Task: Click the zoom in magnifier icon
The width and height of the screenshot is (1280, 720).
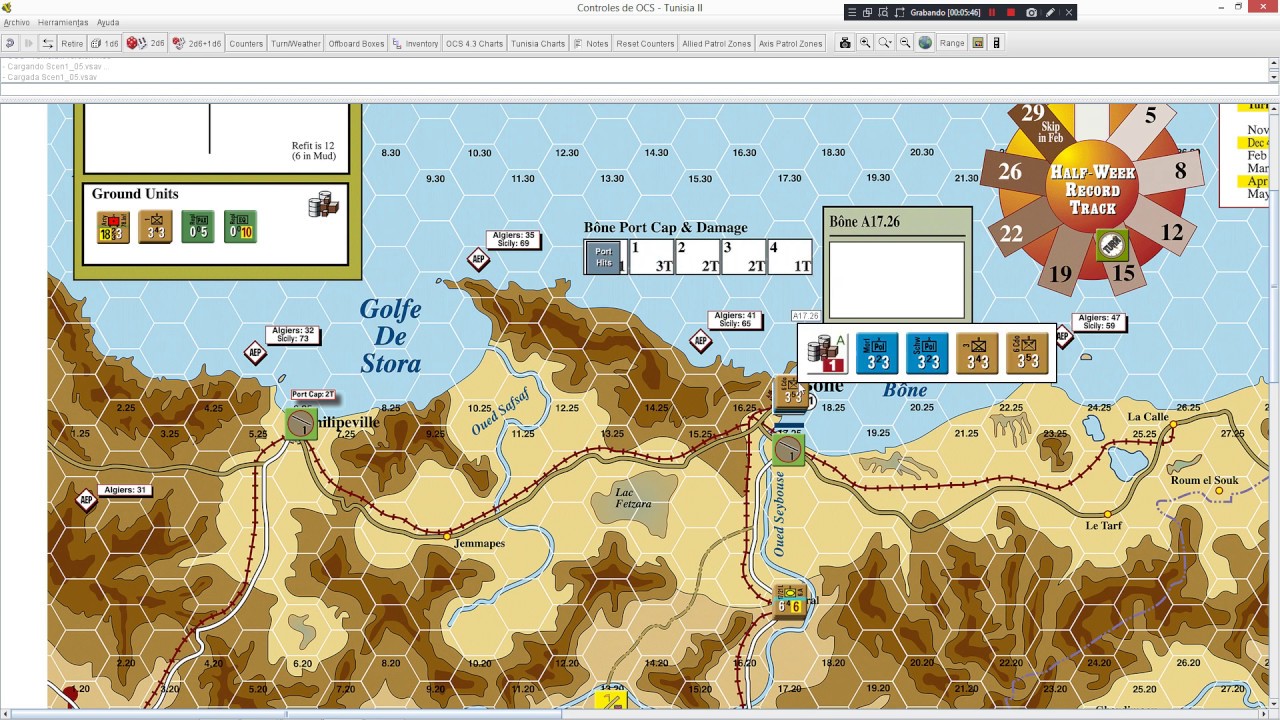Action: click(x=865, y=43)
